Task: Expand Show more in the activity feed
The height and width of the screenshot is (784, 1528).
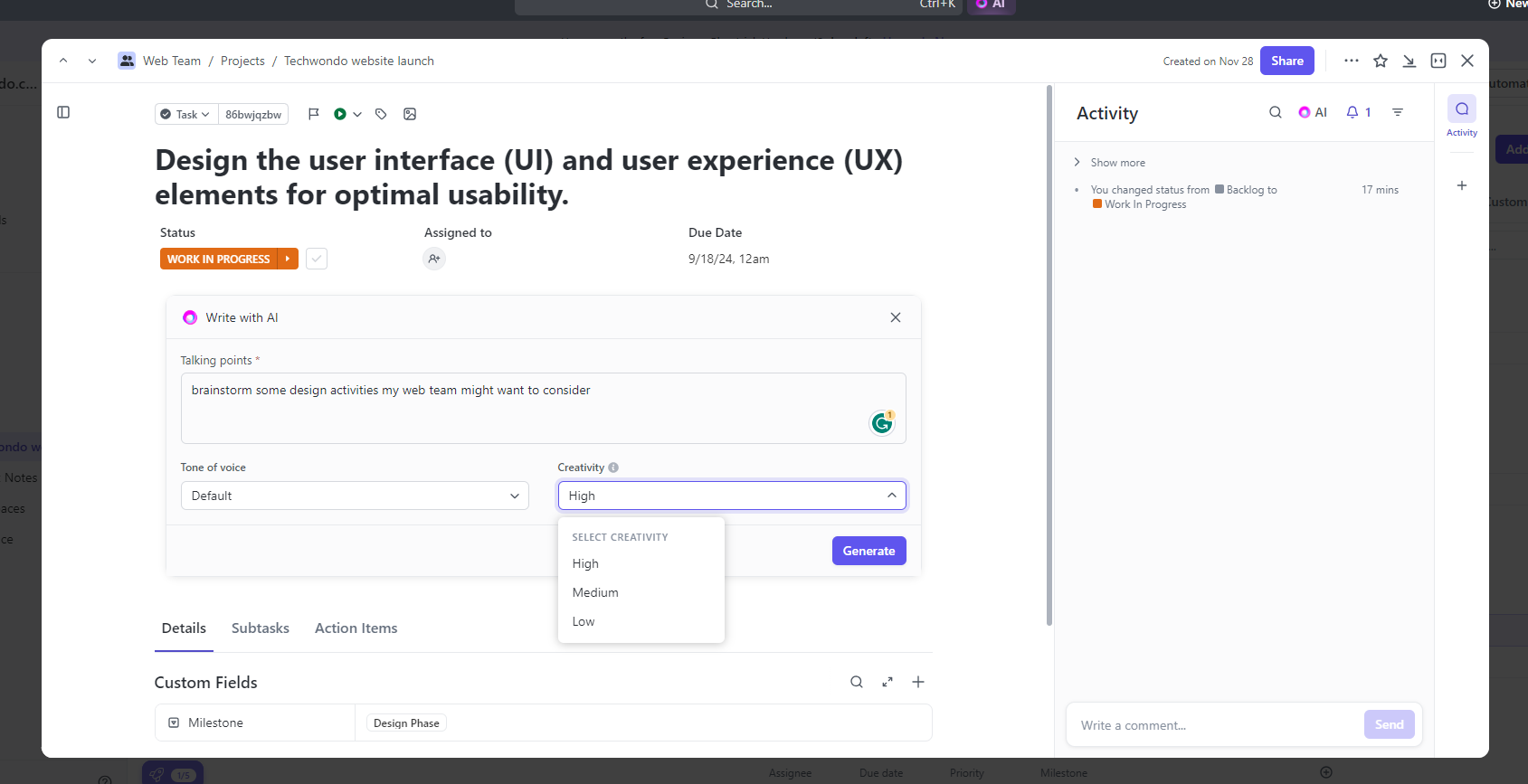Action: (x=1117, y=163)
